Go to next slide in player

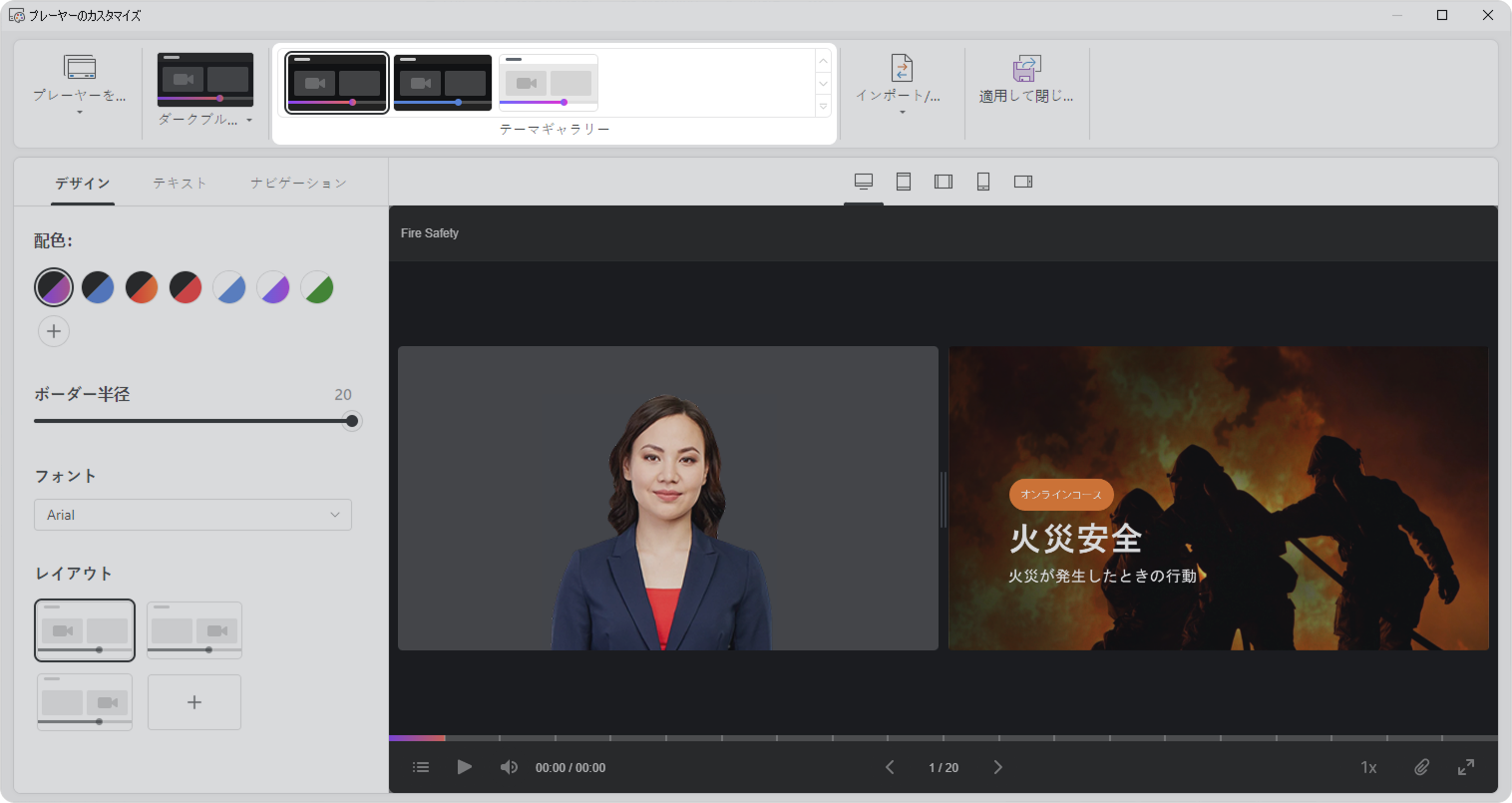(998, 767)
